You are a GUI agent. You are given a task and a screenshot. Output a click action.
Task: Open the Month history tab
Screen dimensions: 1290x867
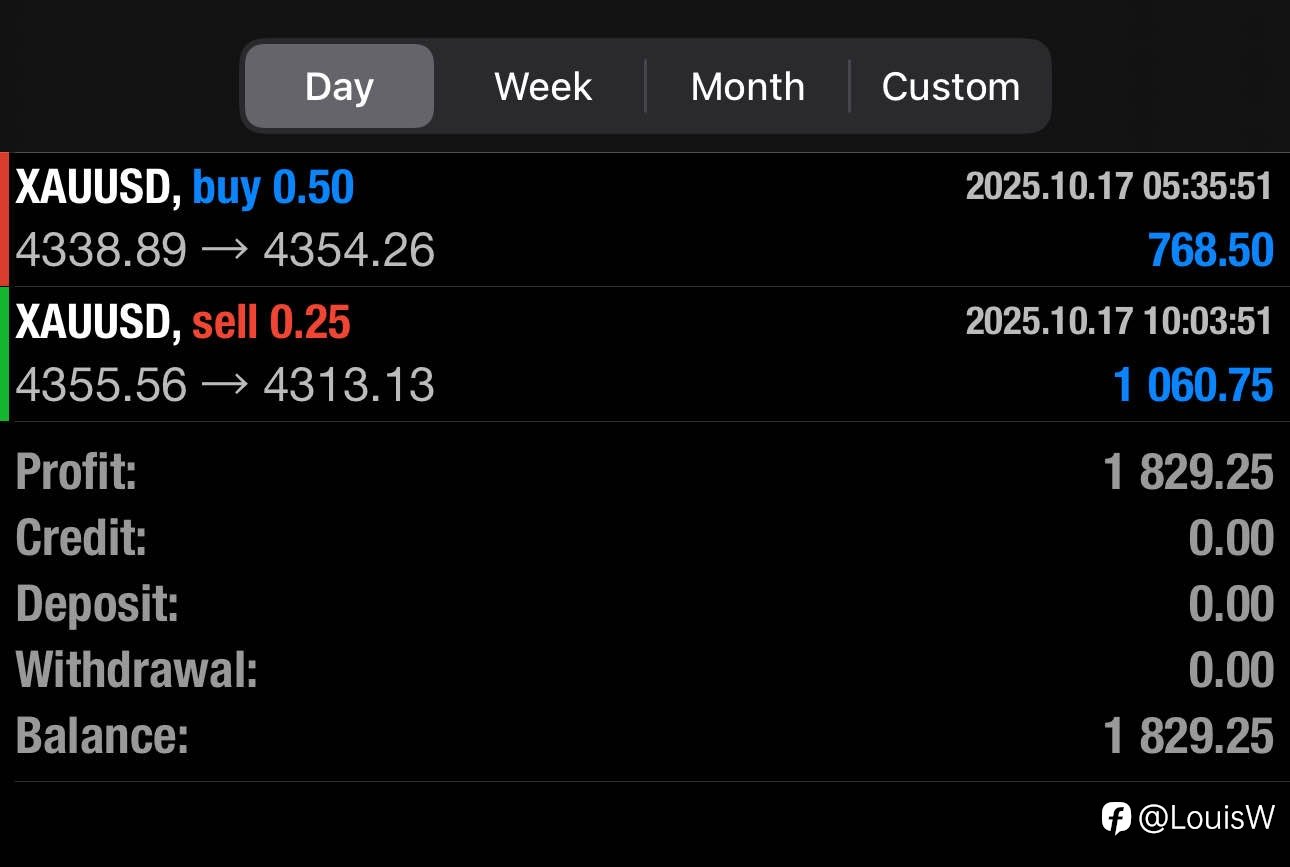(x=747, y=87)
